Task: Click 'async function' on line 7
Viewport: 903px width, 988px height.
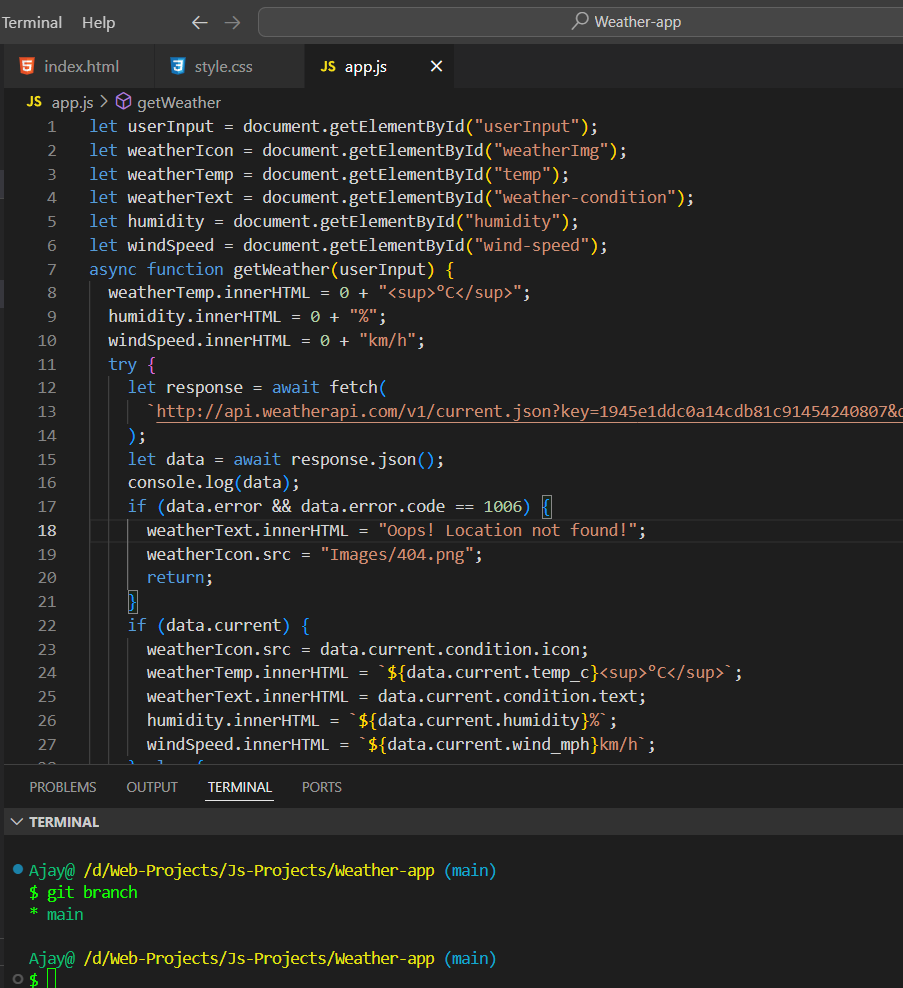Action: (x=156, y=270)
